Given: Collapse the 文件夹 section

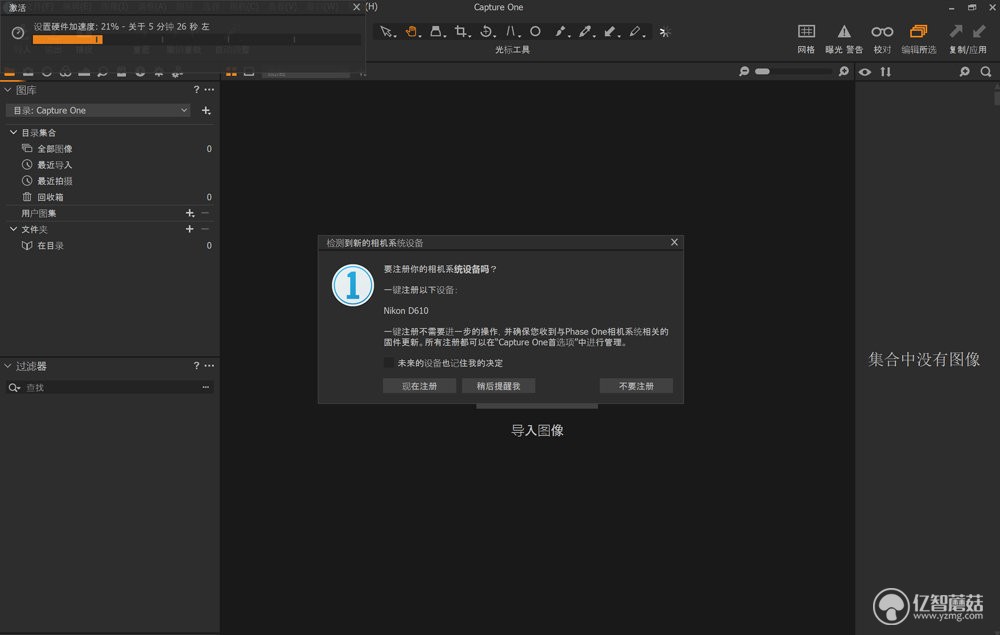Looking at the screenshot, I should point(13,229).
